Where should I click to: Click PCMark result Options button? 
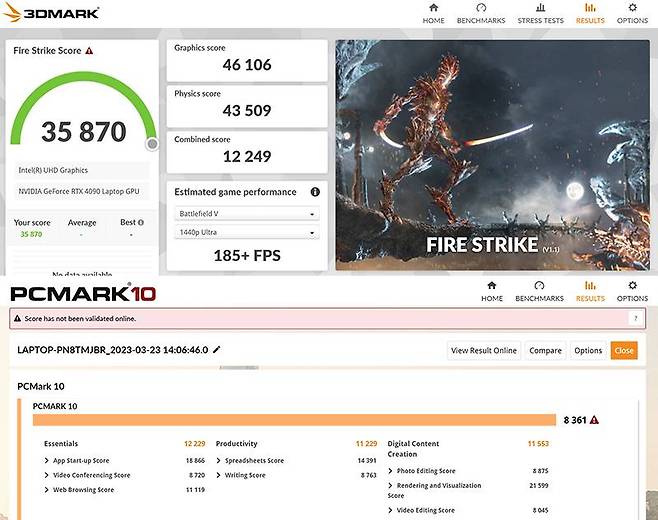[x=588, y=350]
